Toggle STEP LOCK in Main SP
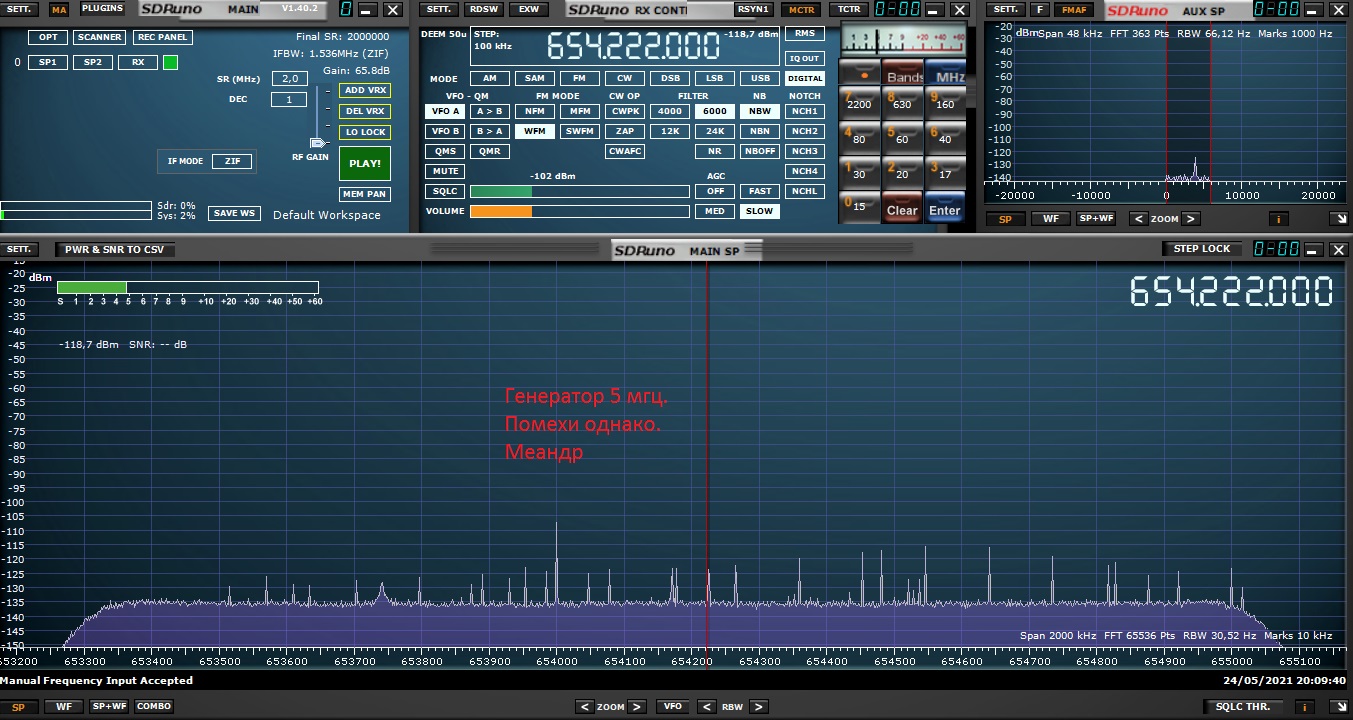Image resolution: width=1353 pixels, height=720 pixels. 1202,249
